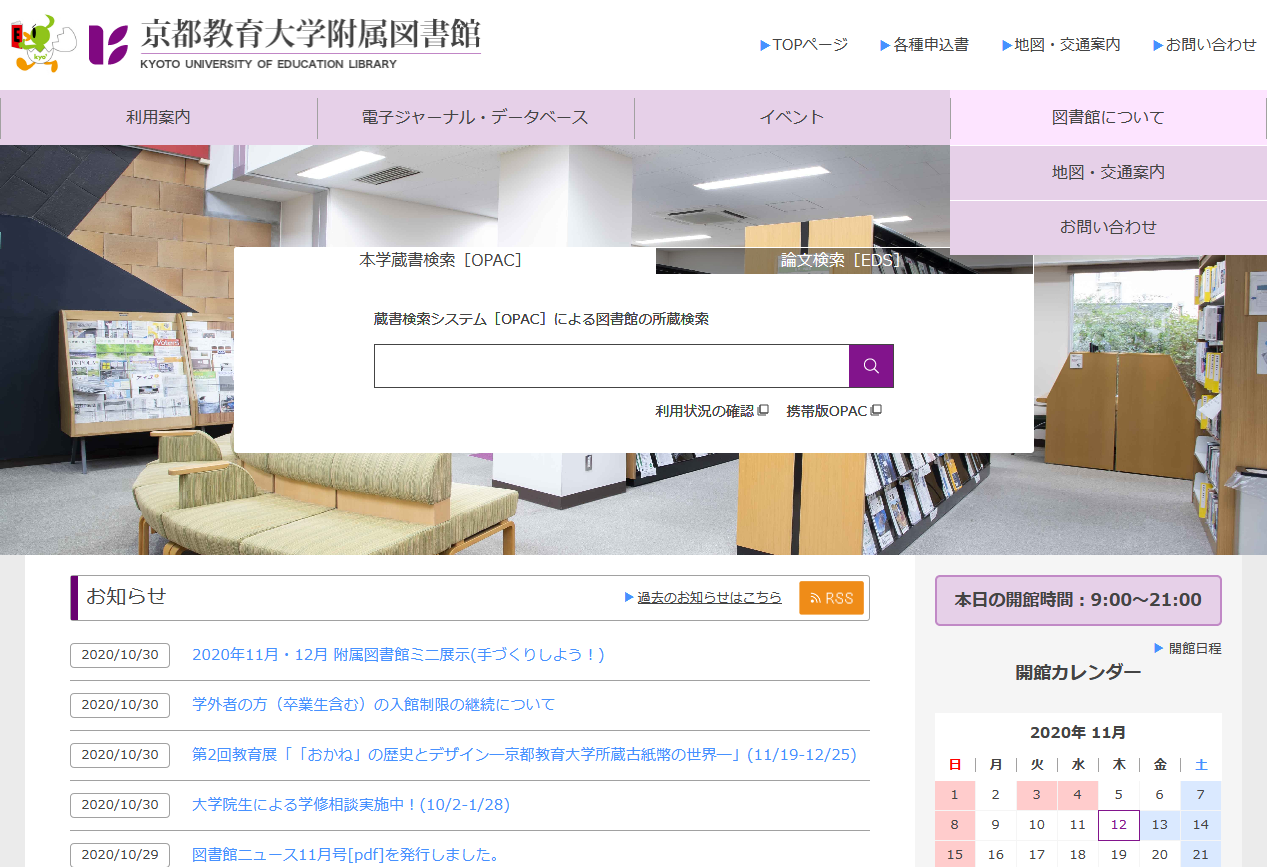
Task: Click the magnifying glass search button
Action: 871,366
